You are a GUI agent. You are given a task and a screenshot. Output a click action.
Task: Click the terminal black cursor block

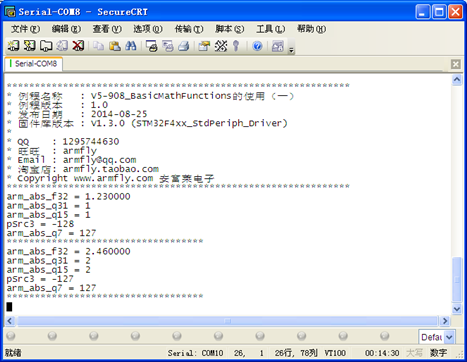click(x=9, y=306)
